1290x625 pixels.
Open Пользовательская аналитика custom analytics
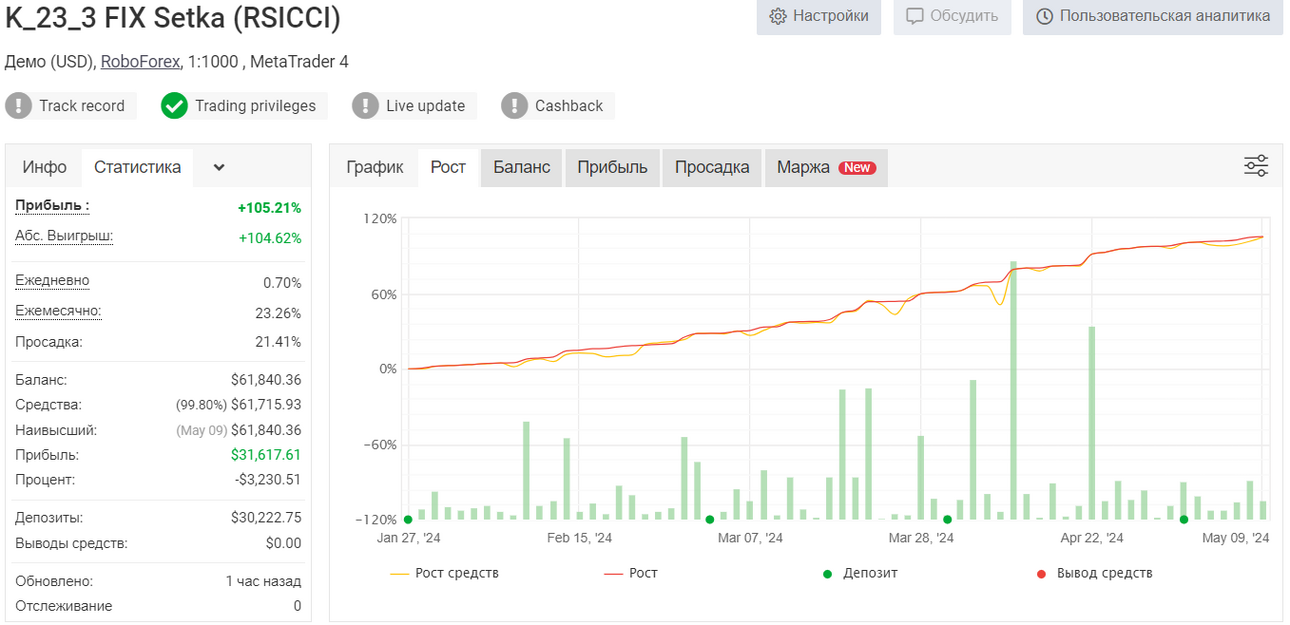(1153, 16)
